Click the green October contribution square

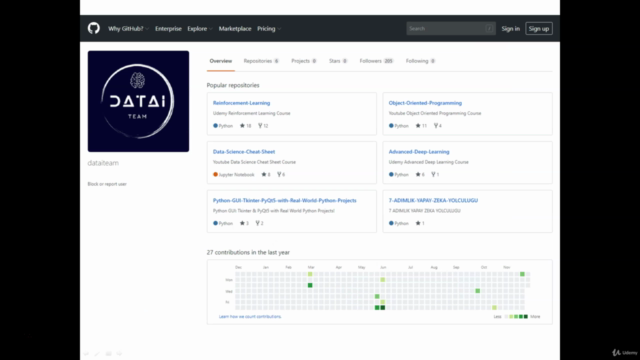[478, 291]
